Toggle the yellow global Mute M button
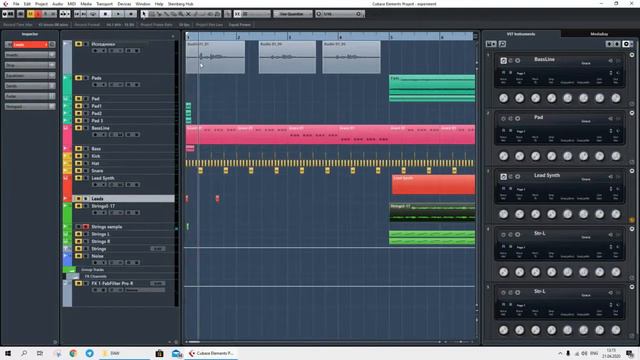 coord(31,14)
